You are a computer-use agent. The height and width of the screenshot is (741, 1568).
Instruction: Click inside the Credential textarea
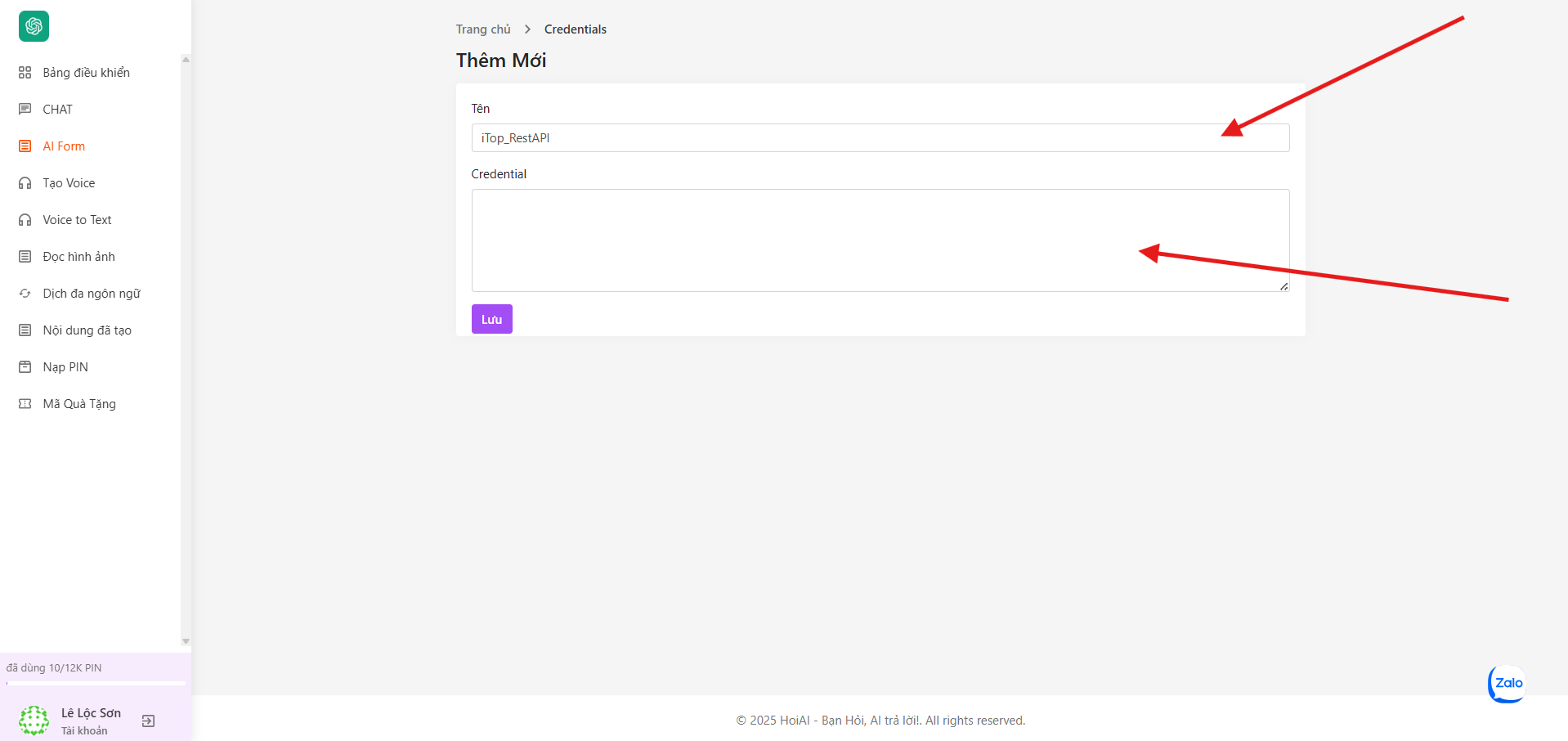pos(880,240)
